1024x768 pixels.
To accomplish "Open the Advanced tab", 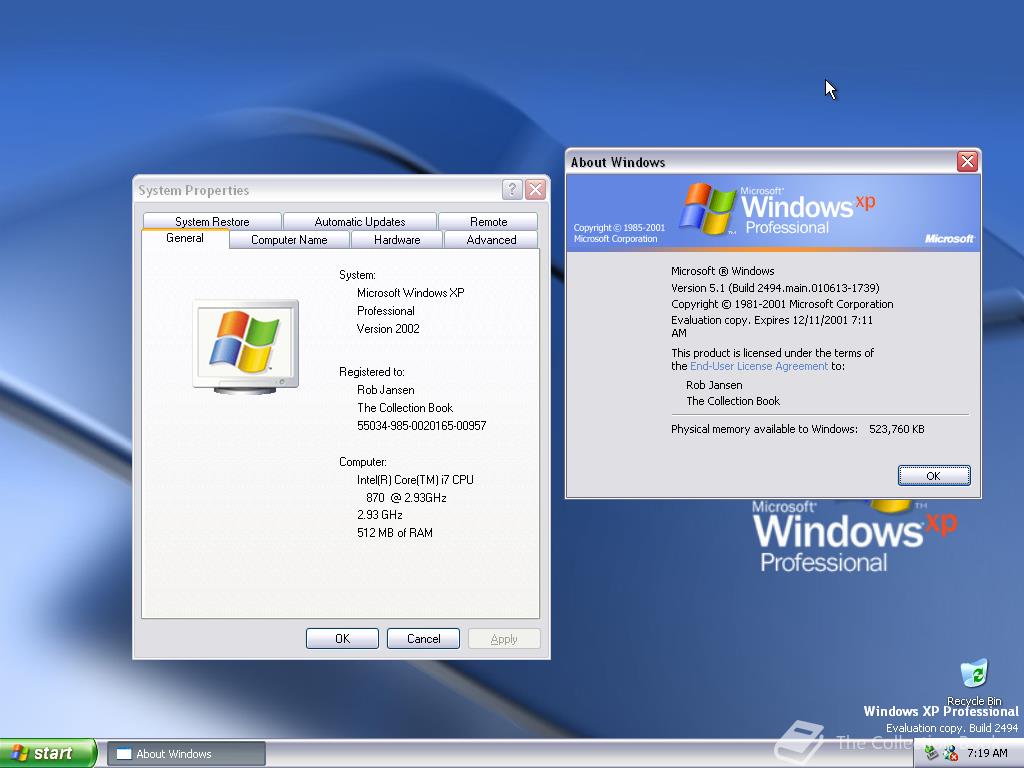I will tap(491, 240).
